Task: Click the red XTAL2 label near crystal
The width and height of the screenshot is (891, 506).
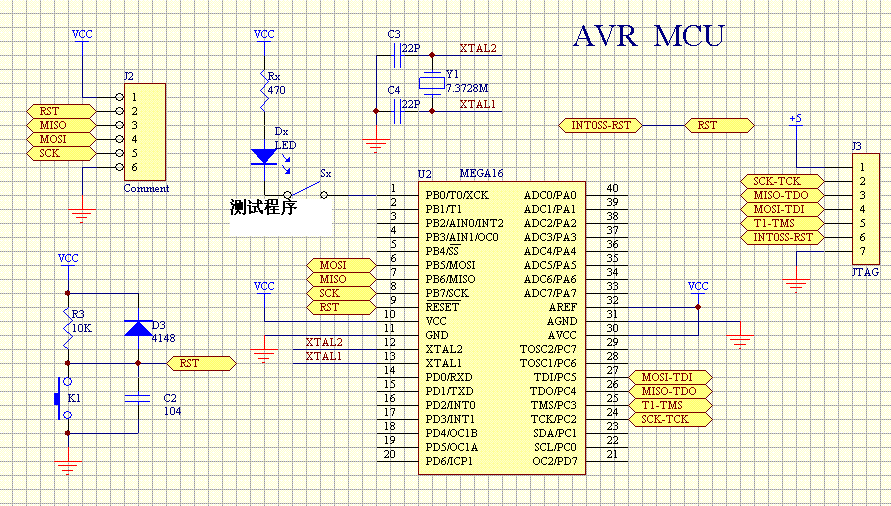Action: [477, 48]
